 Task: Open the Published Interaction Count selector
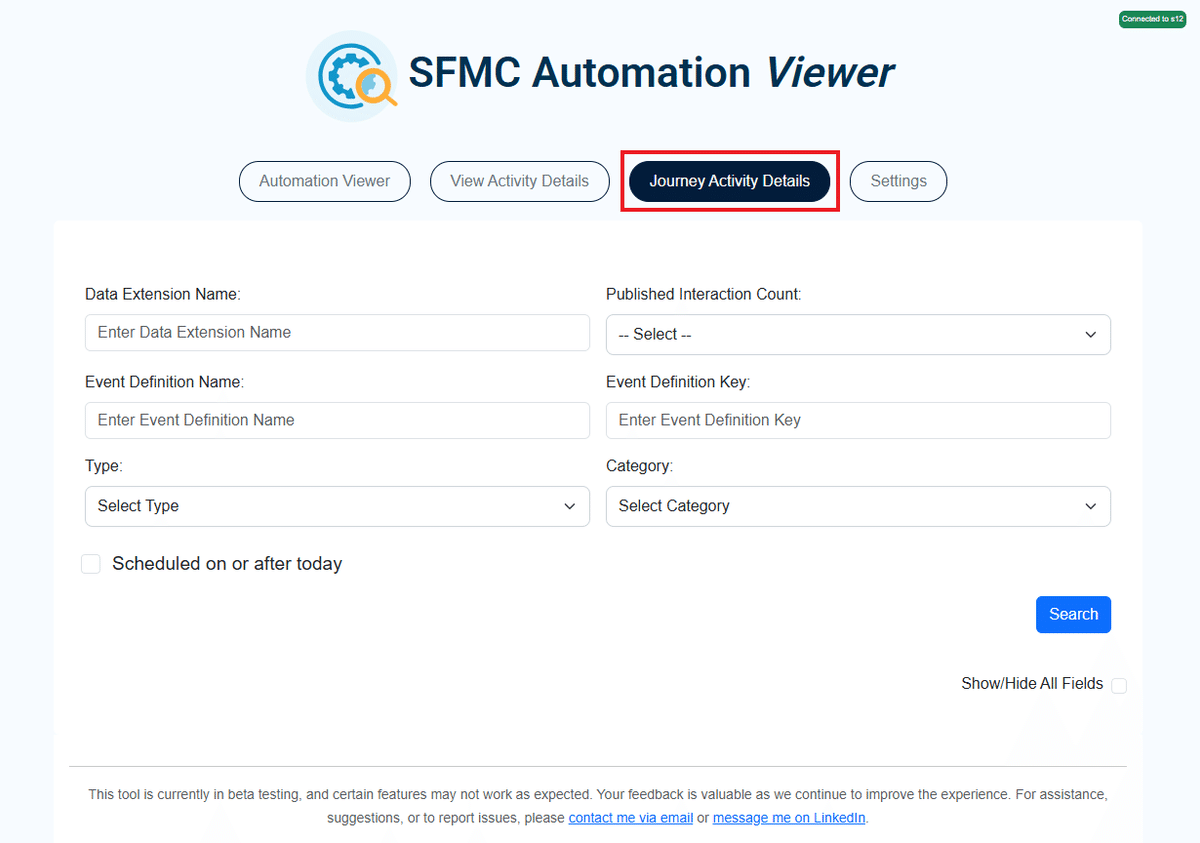[x=858, y=334]
